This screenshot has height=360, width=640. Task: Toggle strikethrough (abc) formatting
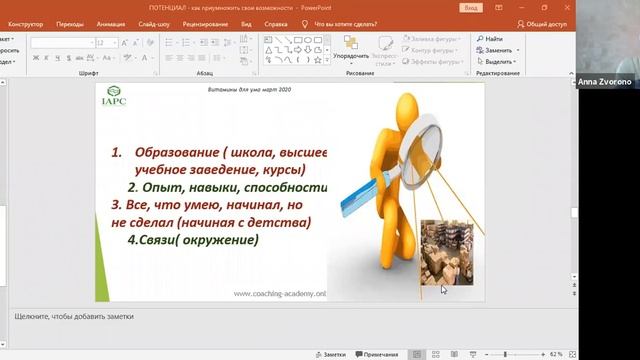pyautogui.click(x=79, y=58)
